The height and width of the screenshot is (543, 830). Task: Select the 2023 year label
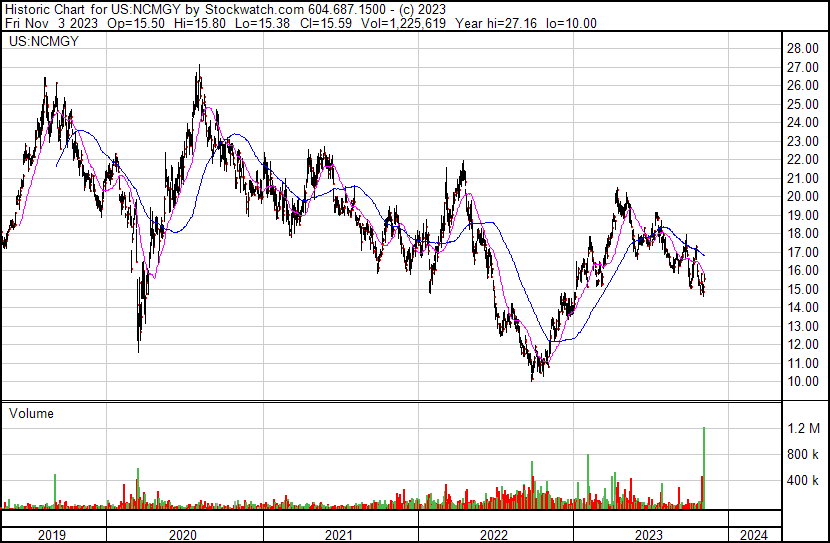649,535
